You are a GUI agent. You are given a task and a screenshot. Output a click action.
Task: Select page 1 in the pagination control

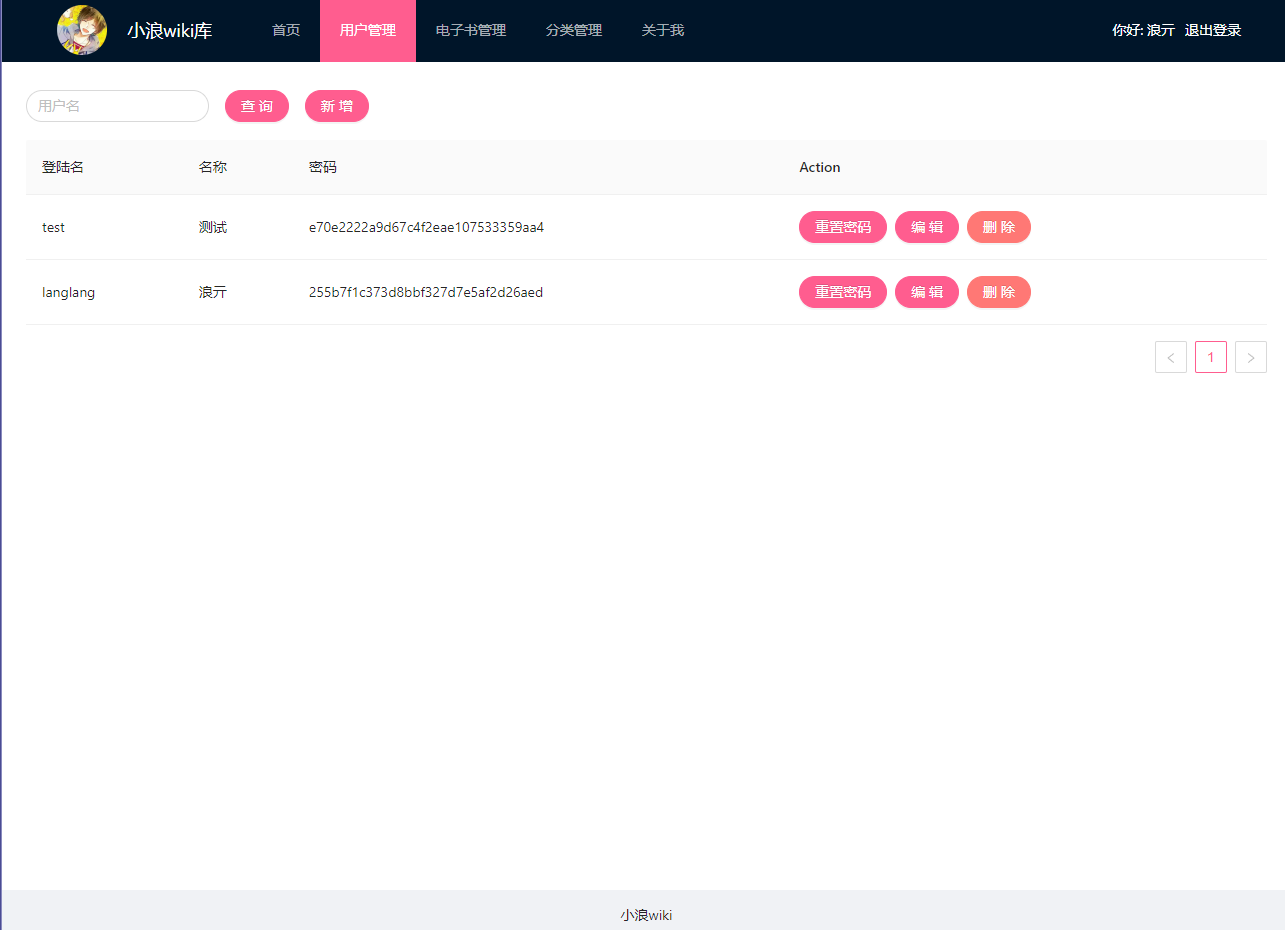click(1210, 357)
